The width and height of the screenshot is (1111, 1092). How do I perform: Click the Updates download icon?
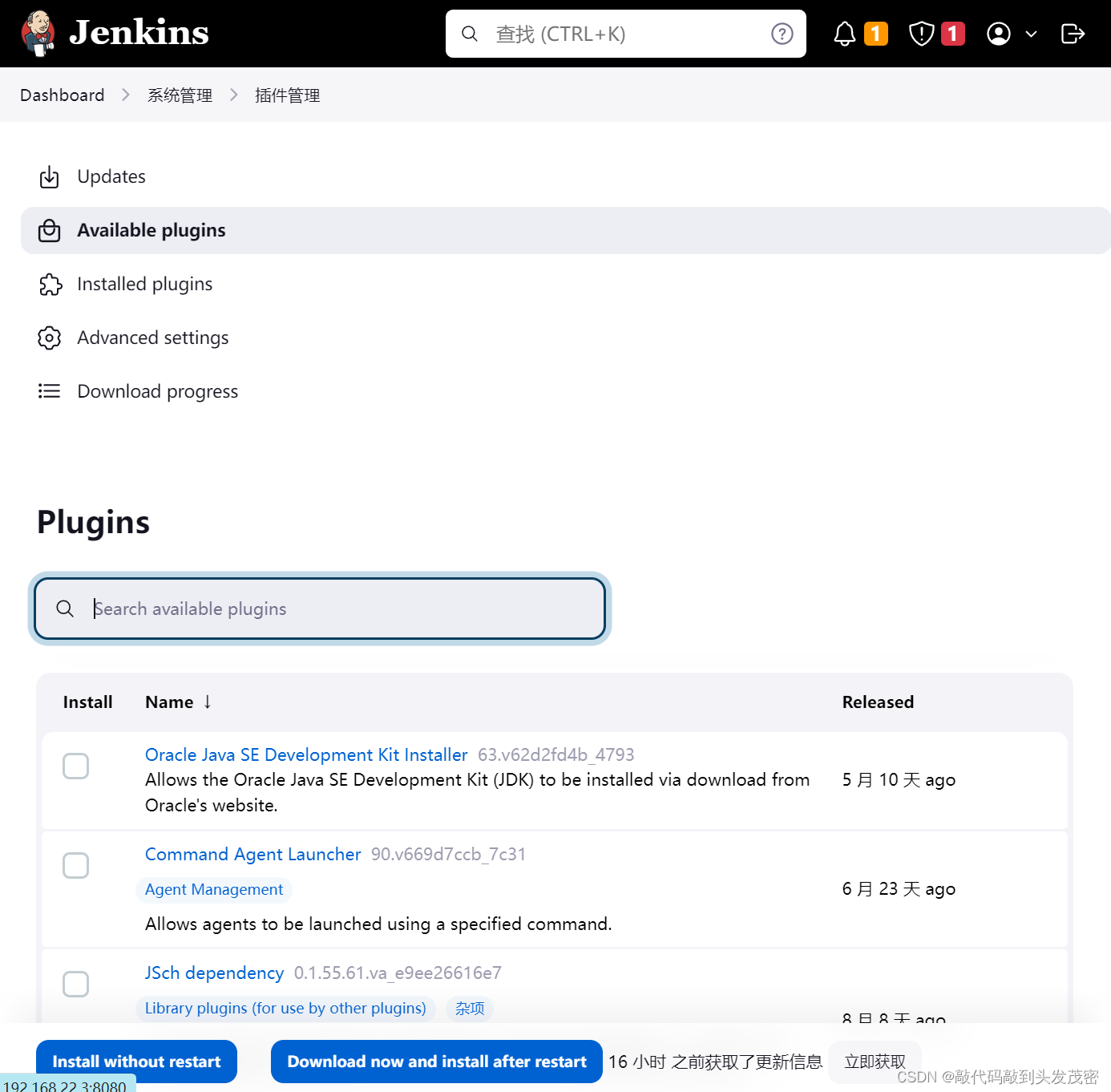coord(50,176)
